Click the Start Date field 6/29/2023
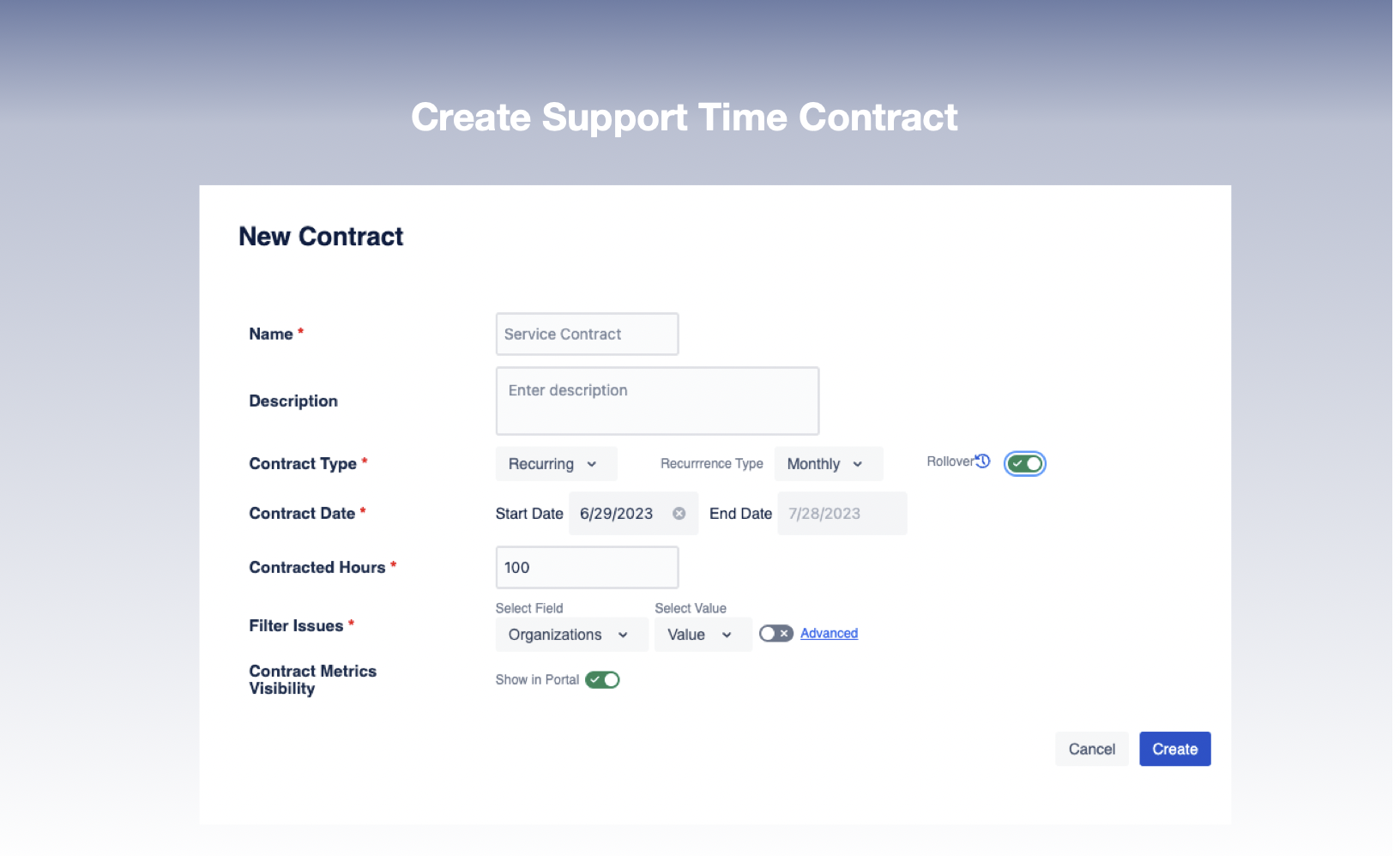This screenshot has width=1400, height=856. click(618, 514)
